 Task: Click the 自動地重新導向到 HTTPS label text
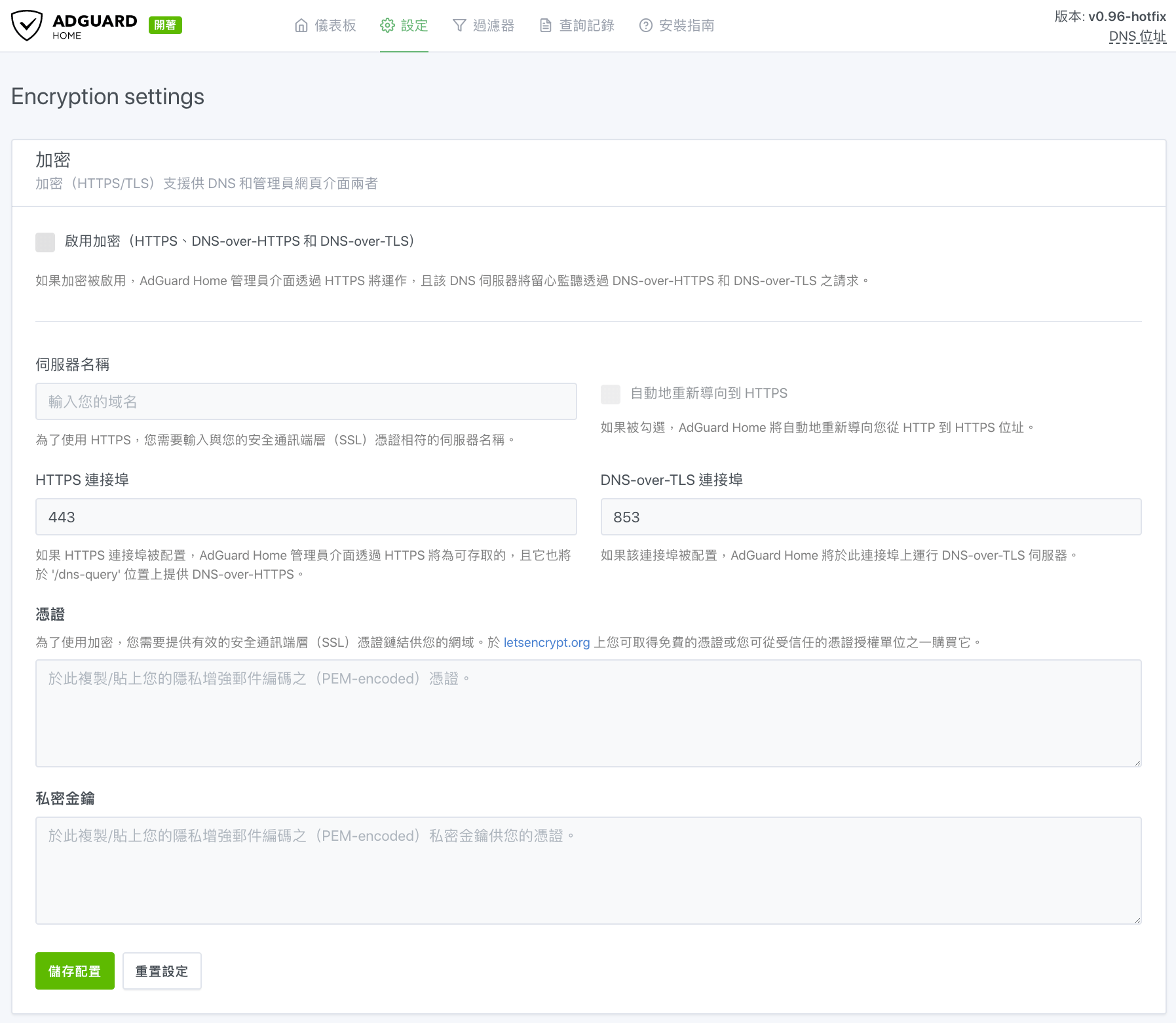(x=709, y=393)
